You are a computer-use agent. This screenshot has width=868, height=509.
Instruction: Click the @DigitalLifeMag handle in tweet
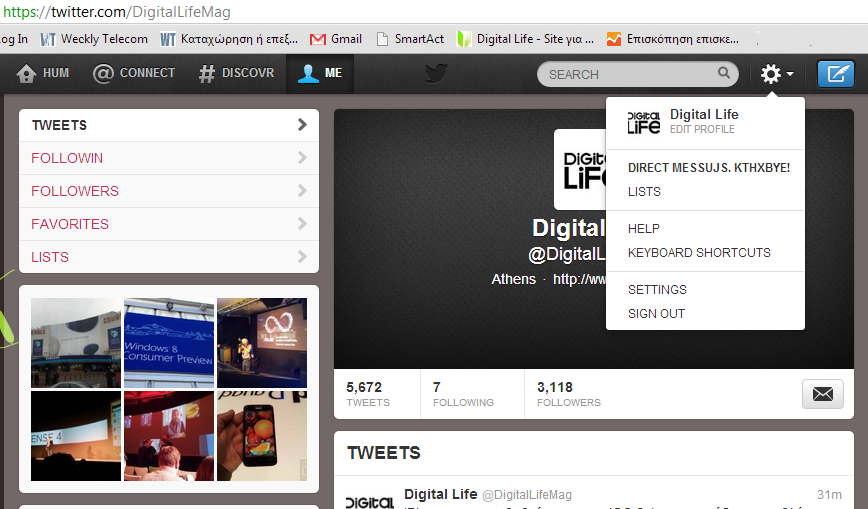pos(526,495)
